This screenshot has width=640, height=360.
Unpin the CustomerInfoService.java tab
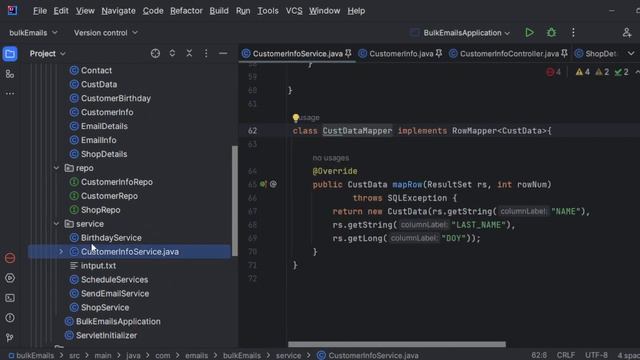(348, 53)
